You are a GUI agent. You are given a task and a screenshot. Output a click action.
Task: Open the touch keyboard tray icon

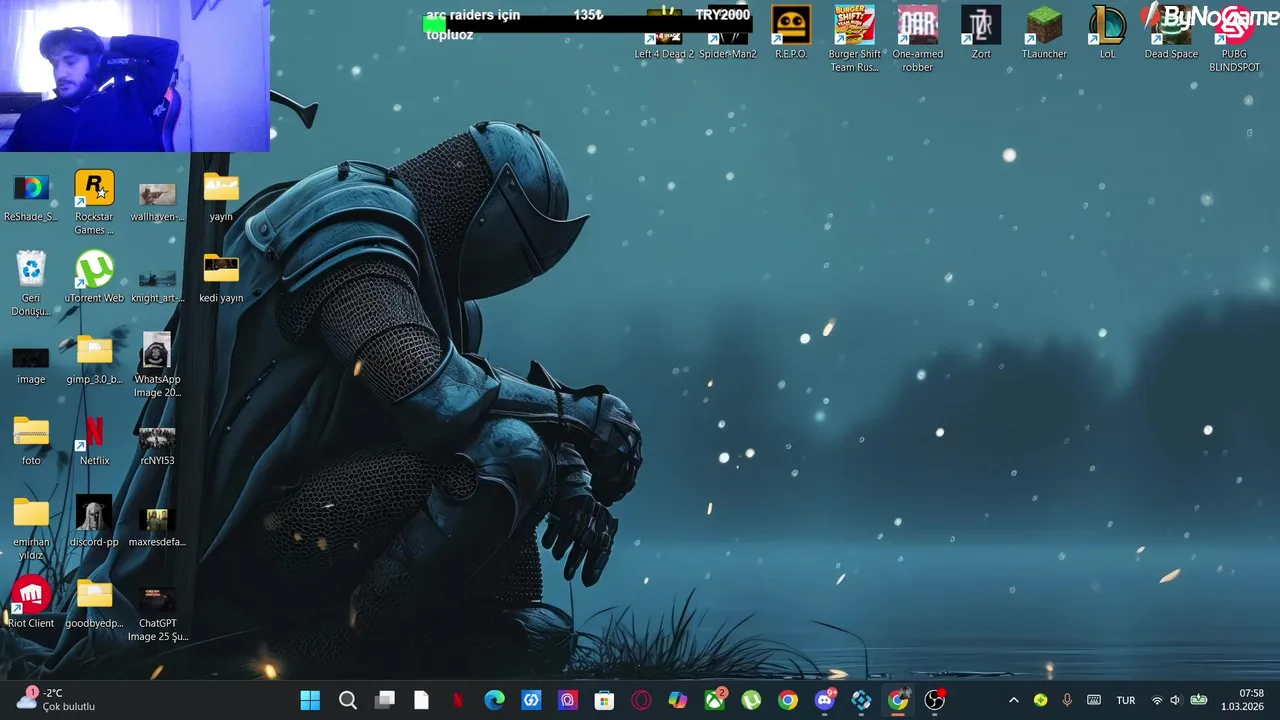[1094, 700]
